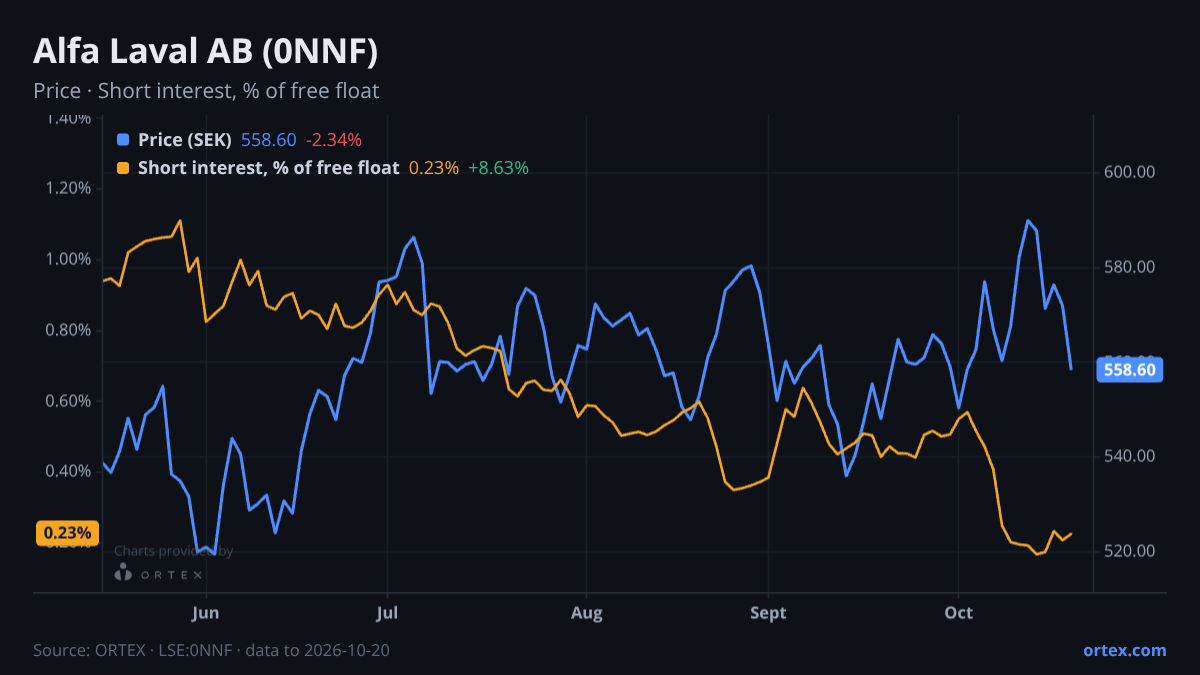Click the orange Short interest legend swatch
Image resolution: width=1200 pixels, height=675 pixels.
tap(123, 168)
